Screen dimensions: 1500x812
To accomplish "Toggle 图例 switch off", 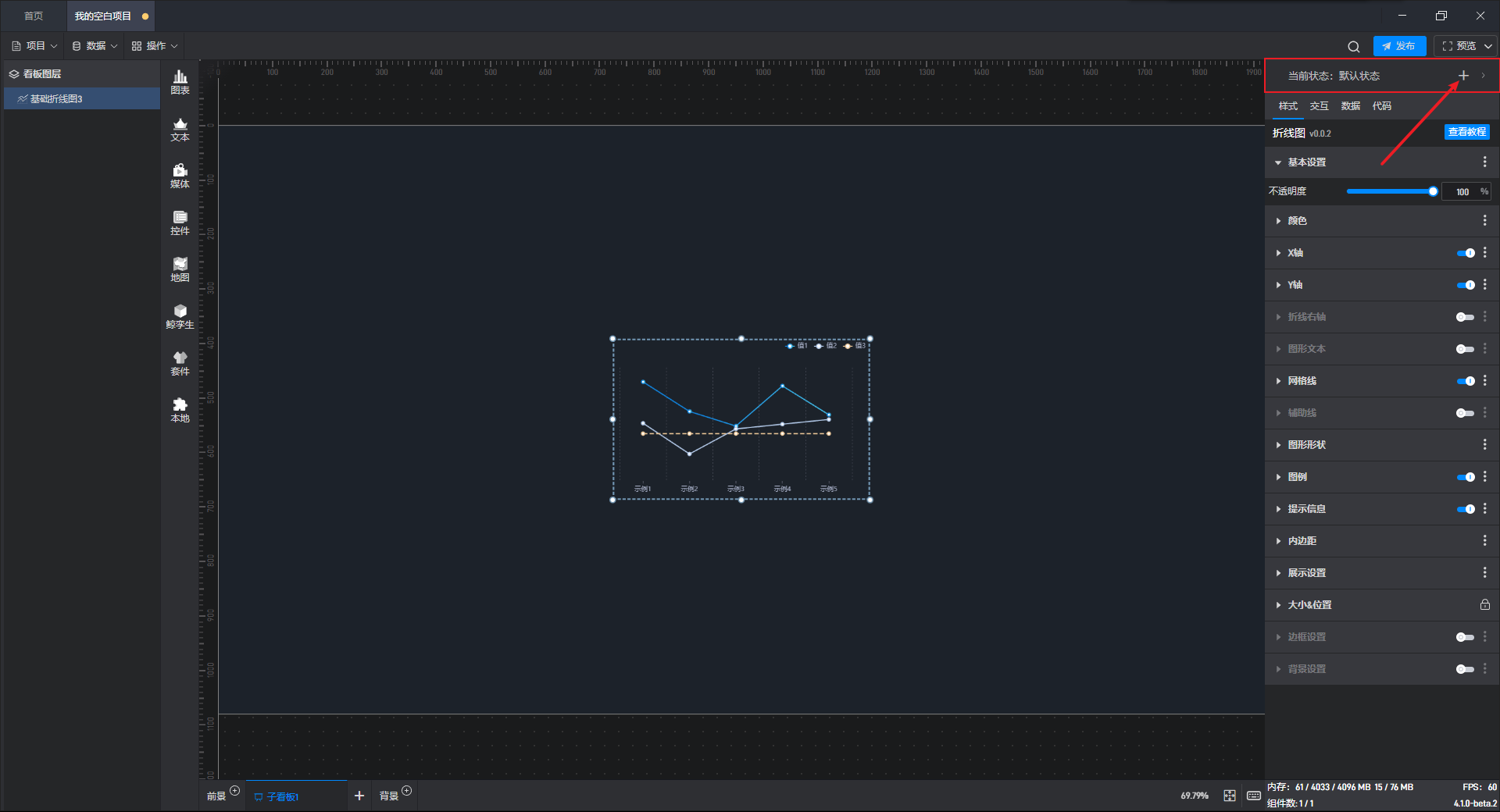I will point(1466,477).
